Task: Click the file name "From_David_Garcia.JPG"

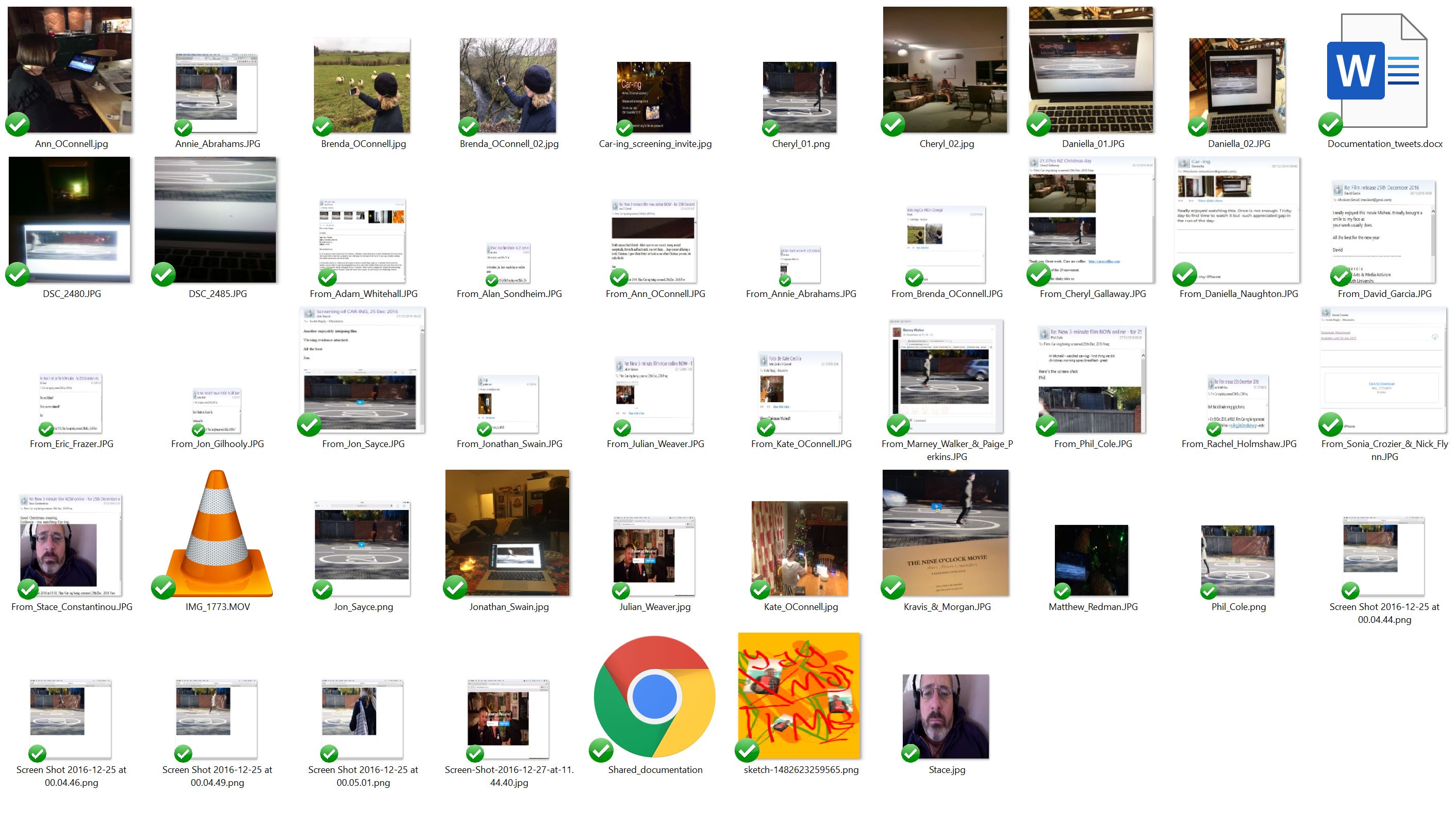Action: coord(1385,294)
